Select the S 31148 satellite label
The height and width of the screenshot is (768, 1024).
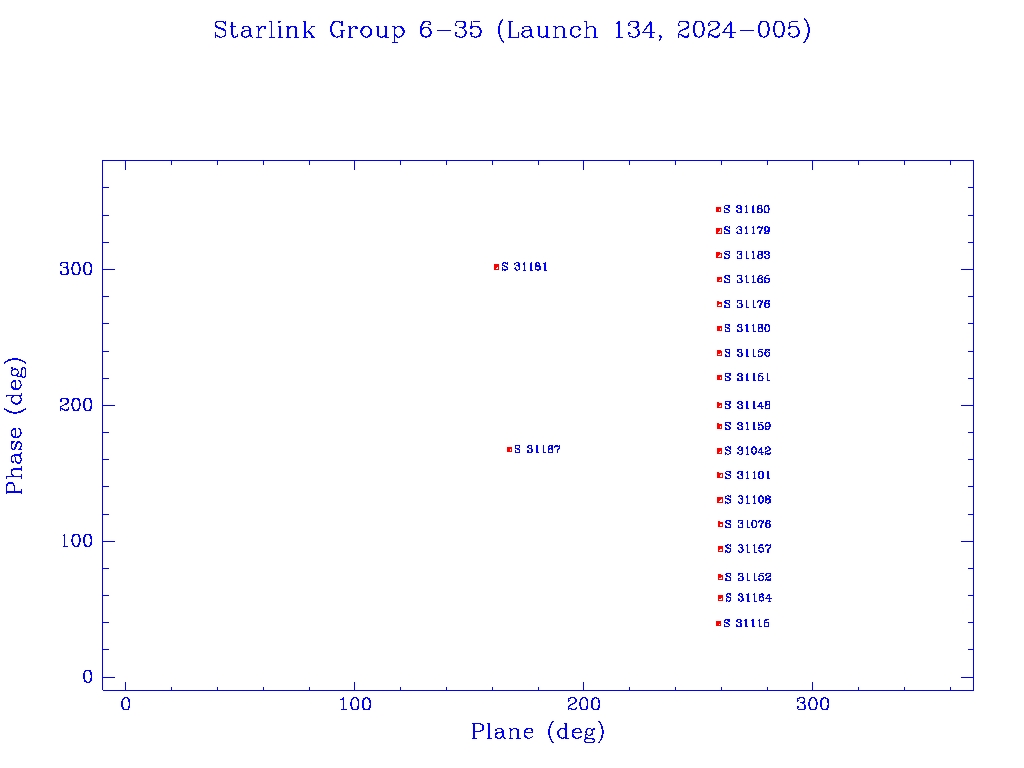tap(747, 406)
